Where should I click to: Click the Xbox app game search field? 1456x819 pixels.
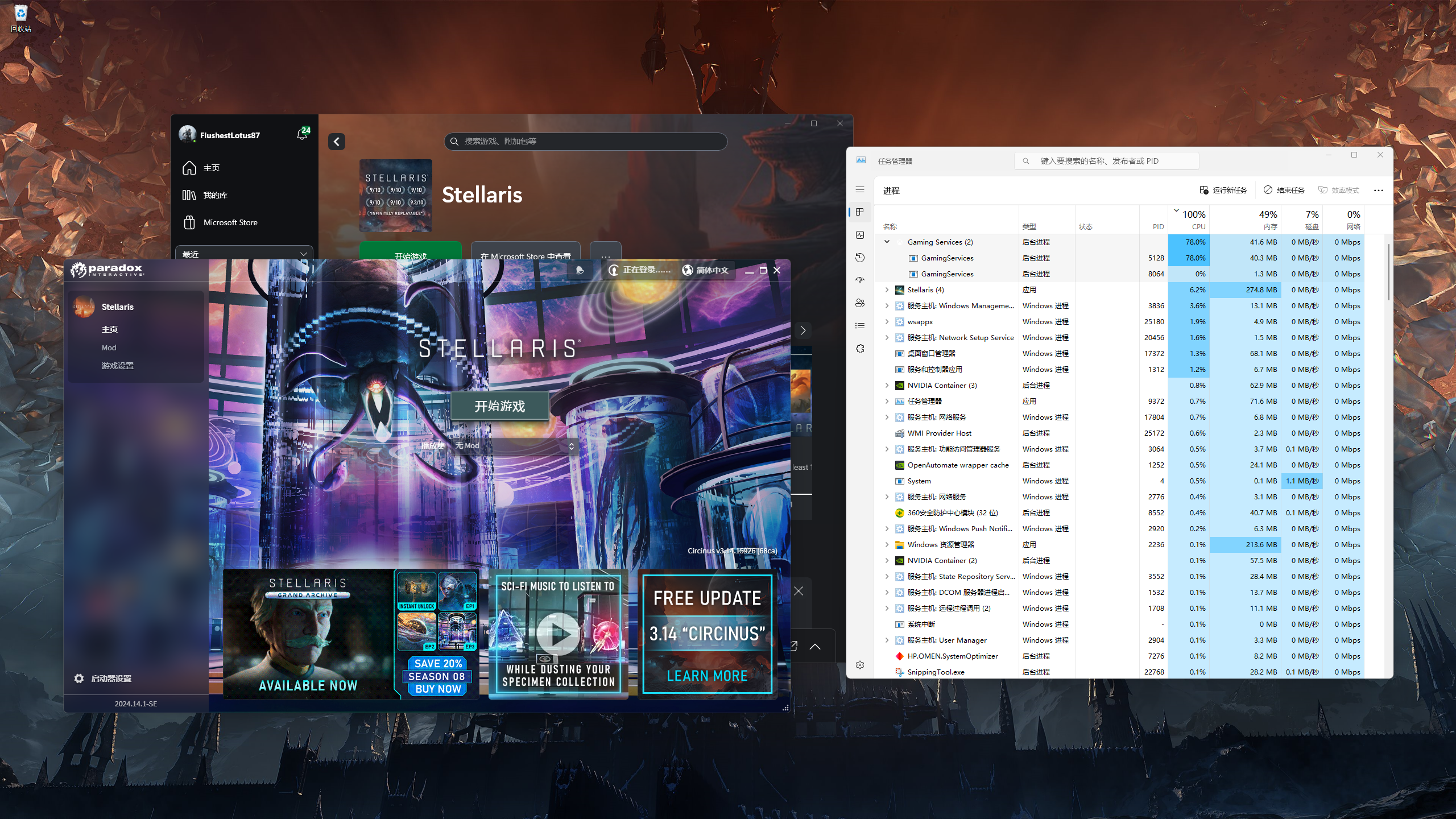coord(585,141)
